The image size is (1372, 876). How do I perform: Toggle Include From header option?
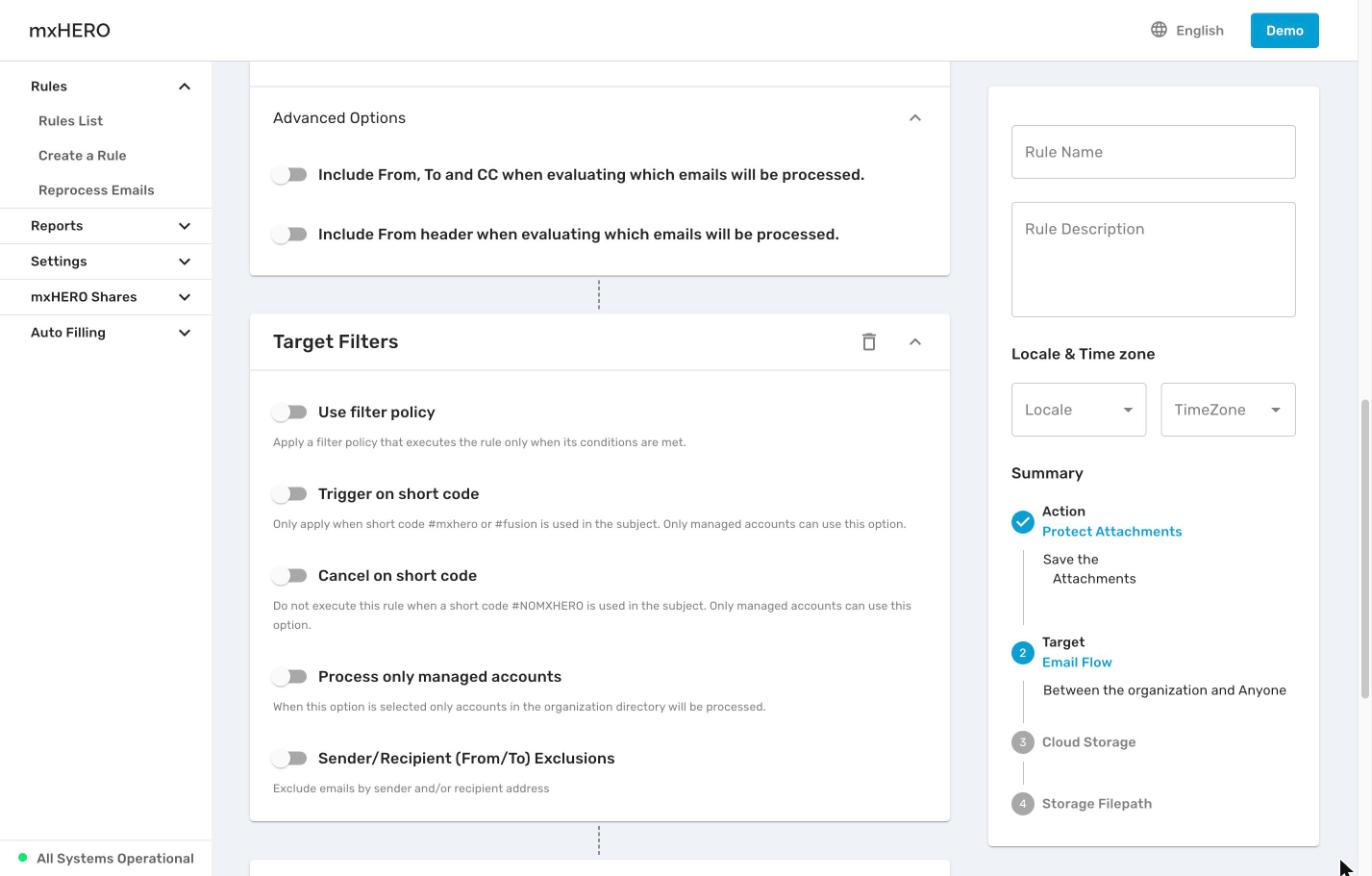[290, 234]
